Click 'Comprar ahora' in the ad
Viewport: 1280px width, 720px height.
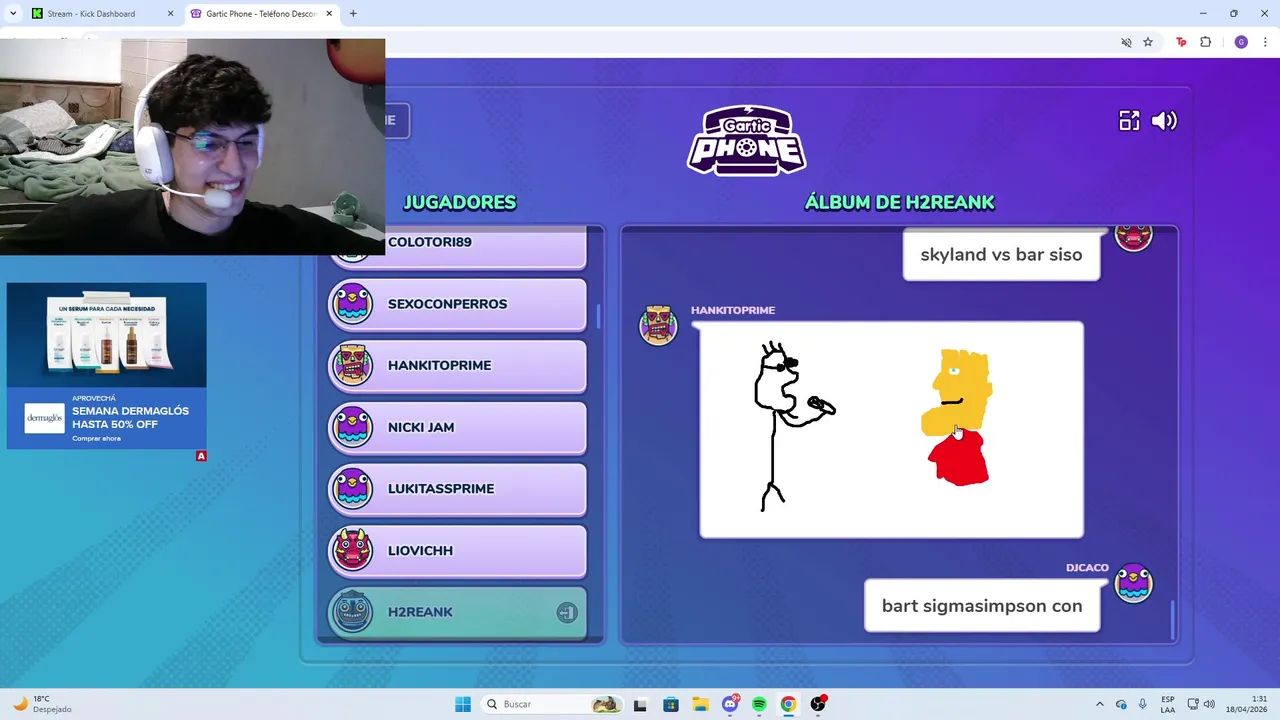tap(96, 438)
